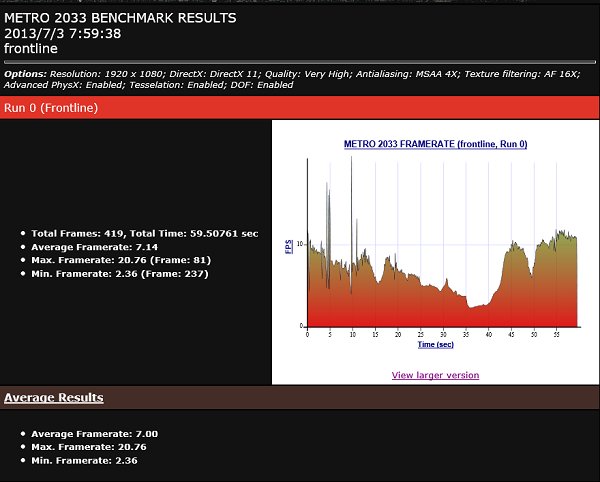This screenshot has width=600, height=482.
Task: Select the METRO 2033 BENCHMARK RESULTS title
Action: 120,18
